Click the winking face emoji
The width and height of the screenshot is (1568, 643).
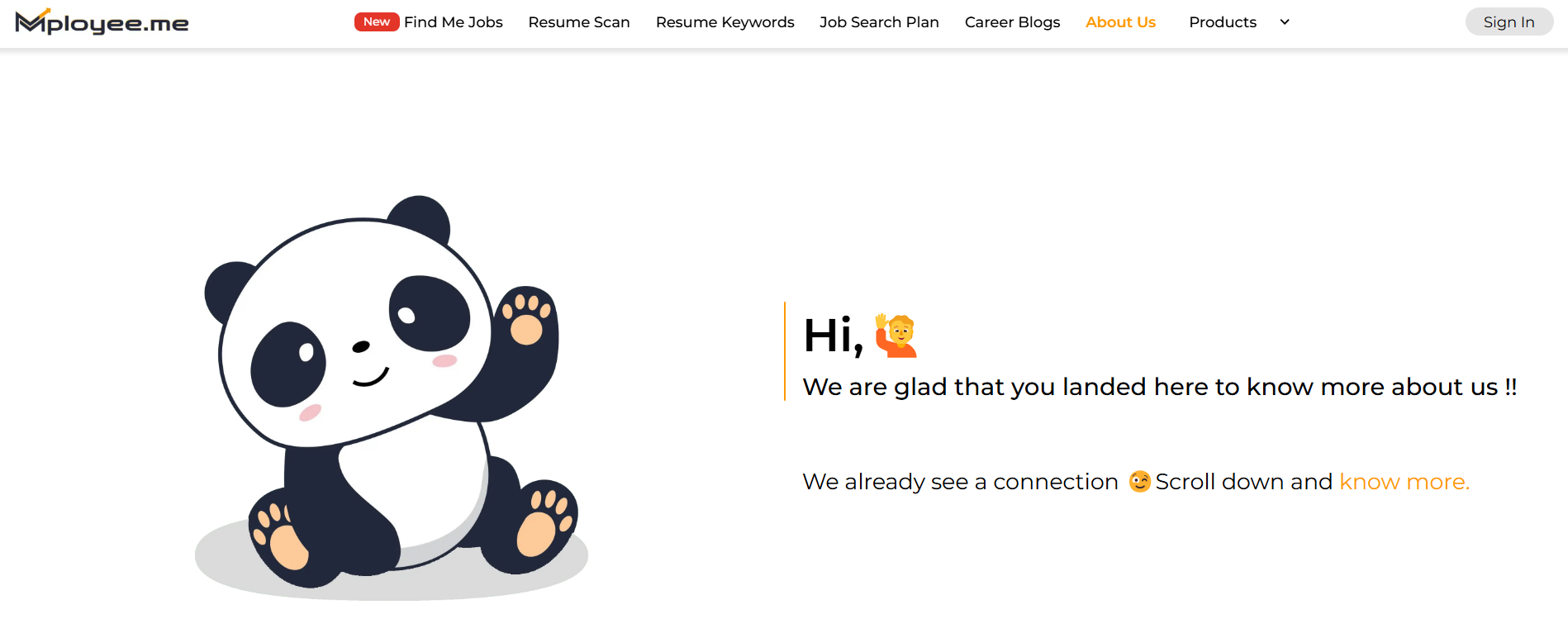click(1139, 481)
